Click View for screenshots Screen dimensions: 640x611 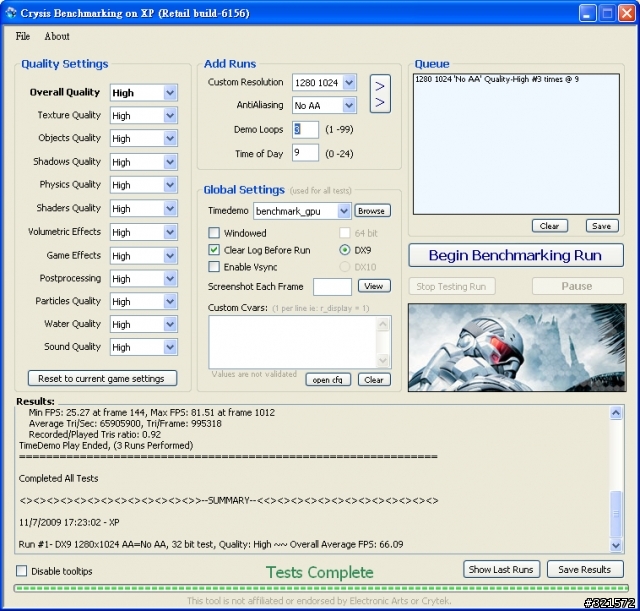374,286
